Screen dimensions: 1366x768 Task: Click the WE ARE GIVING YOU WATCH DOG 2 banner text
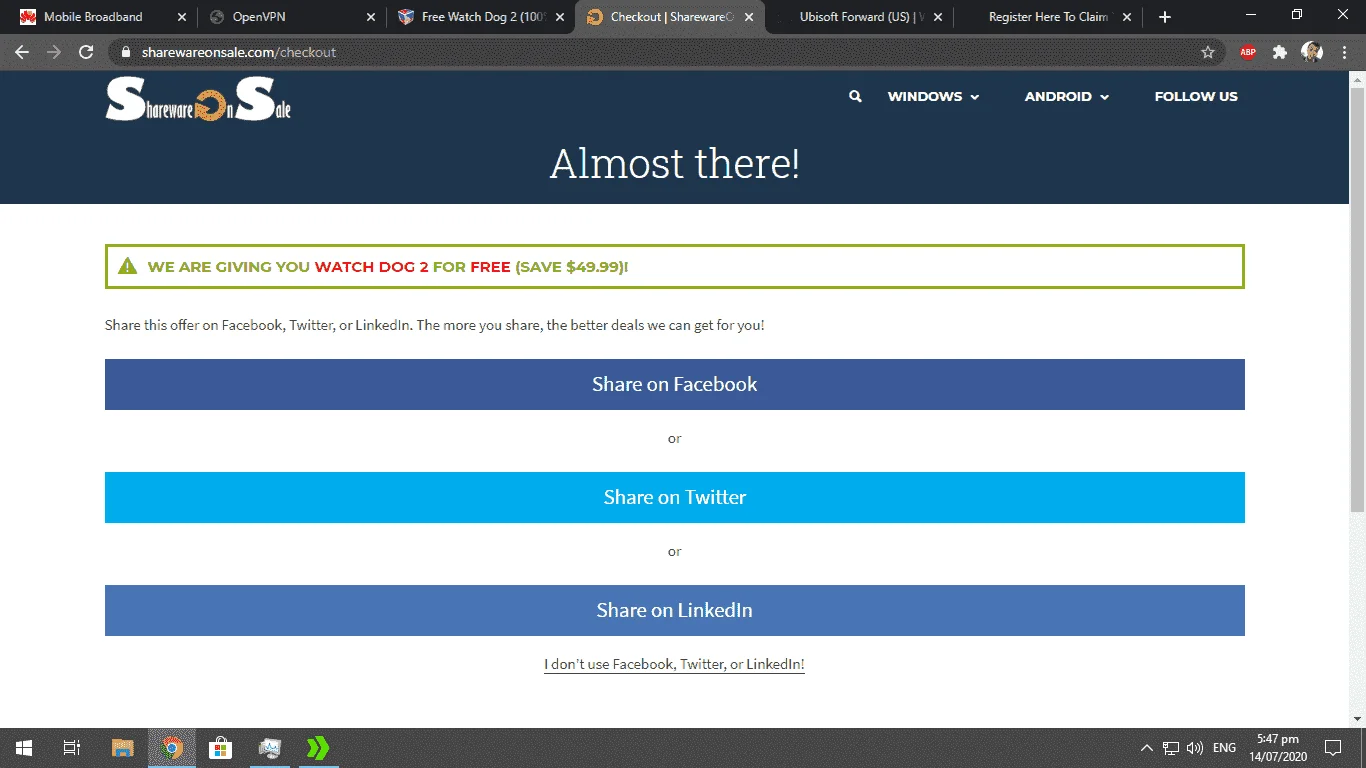pyautogui.click(x=388, y=267)
